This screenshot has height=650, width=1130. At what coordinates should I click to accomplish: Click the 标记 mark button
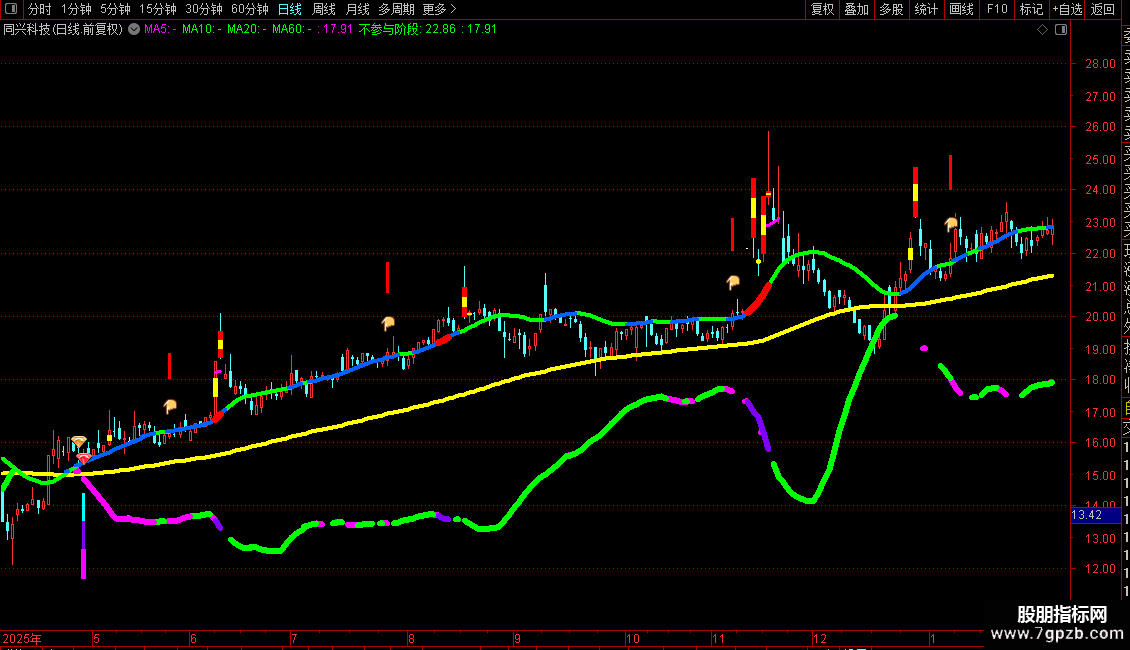1031,9
